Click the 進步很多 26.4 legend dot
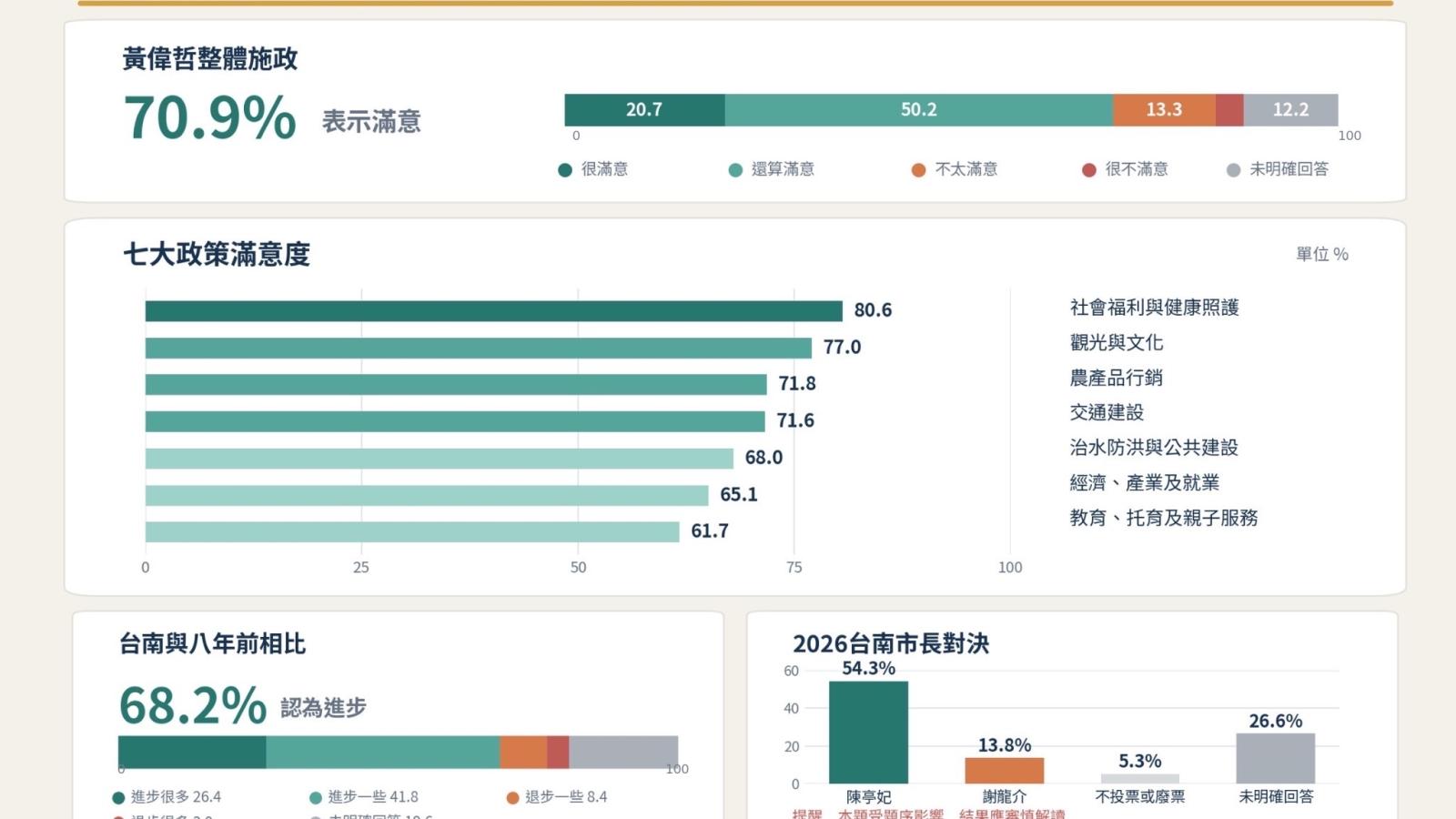 [118, 798]
